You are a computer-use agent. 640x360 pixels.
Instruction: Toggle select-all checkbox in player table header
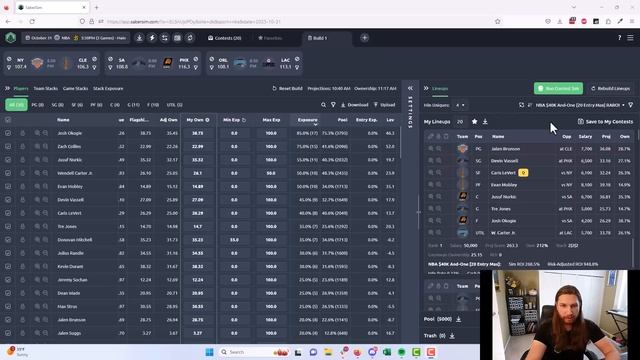pyautogui.click(x=8, y=120)
